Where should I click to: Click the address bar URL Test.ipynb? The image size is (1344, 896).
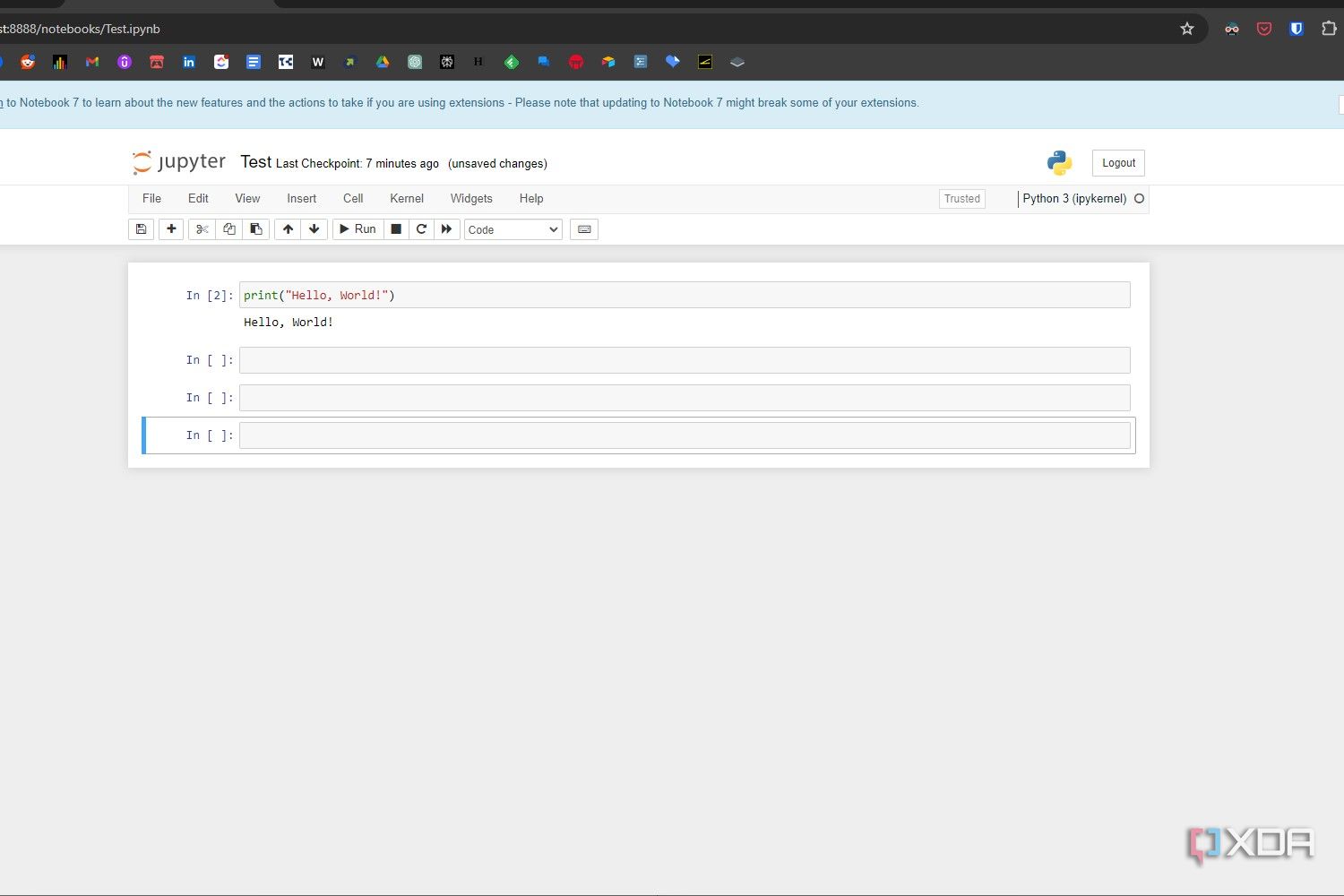(x=81, y=29)
